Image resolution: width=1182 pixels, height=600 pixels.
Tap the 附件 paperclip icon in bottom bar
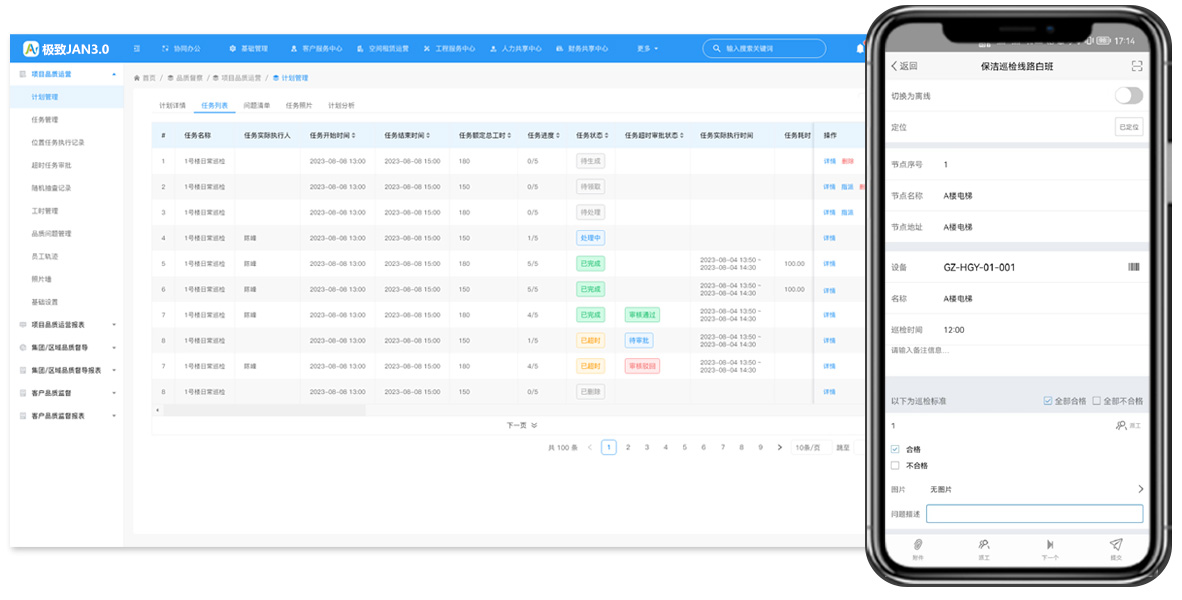[x=917, y=544]
